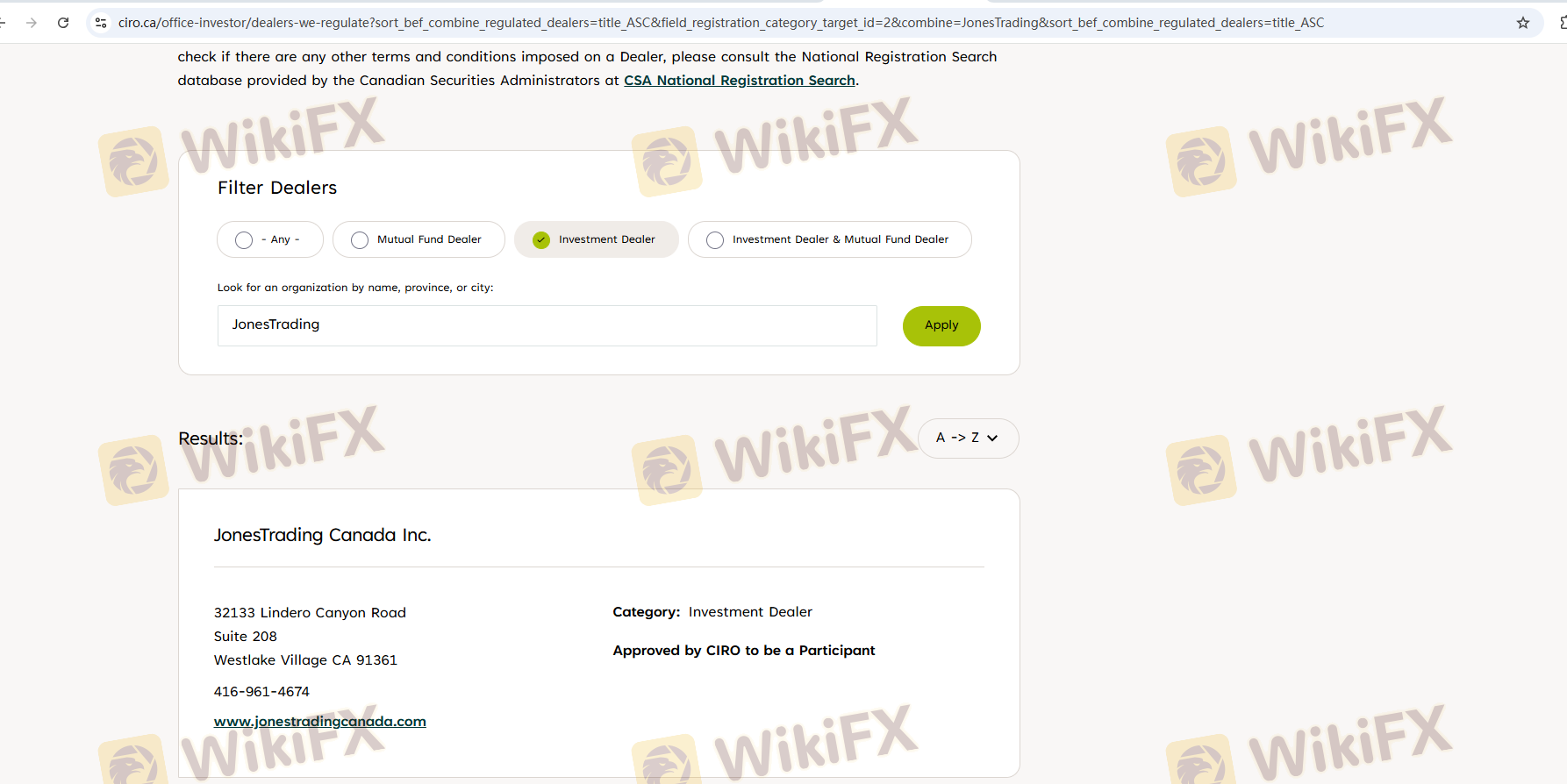This screenshot has height=784, width=1567.
Task: Click the phone number 416-961-4674
Action: coord(261,692)
